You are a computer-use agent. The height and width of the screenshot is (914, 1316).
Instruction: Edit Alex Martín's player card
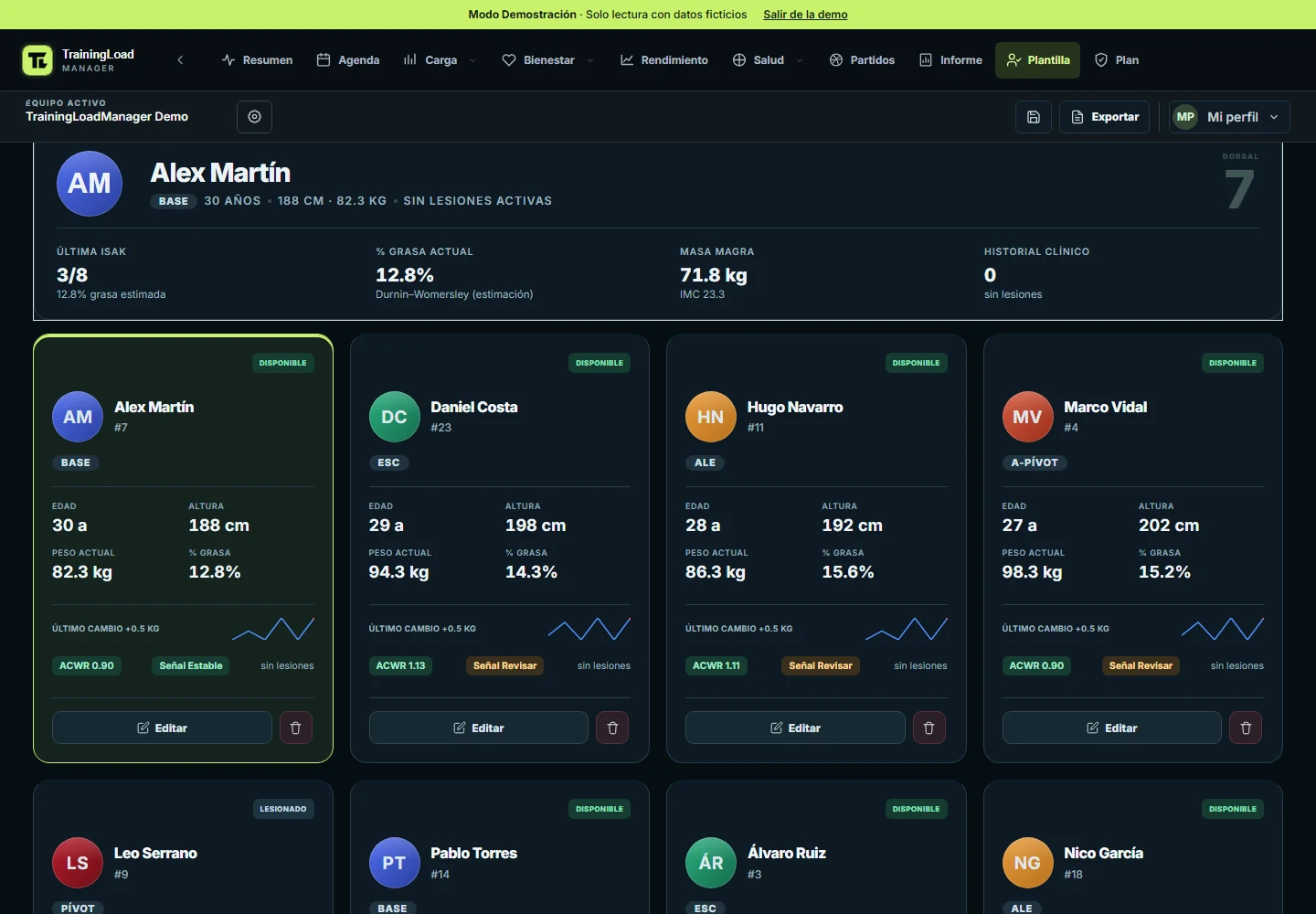pyautogui.click(x=162, y=728)
